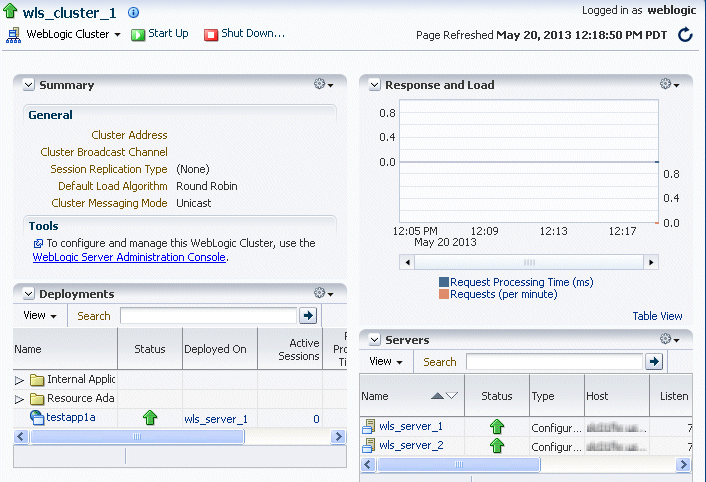
Task: Click the Deployments horizontal scrollbar thumb
Action: click(x=137, y=437)
